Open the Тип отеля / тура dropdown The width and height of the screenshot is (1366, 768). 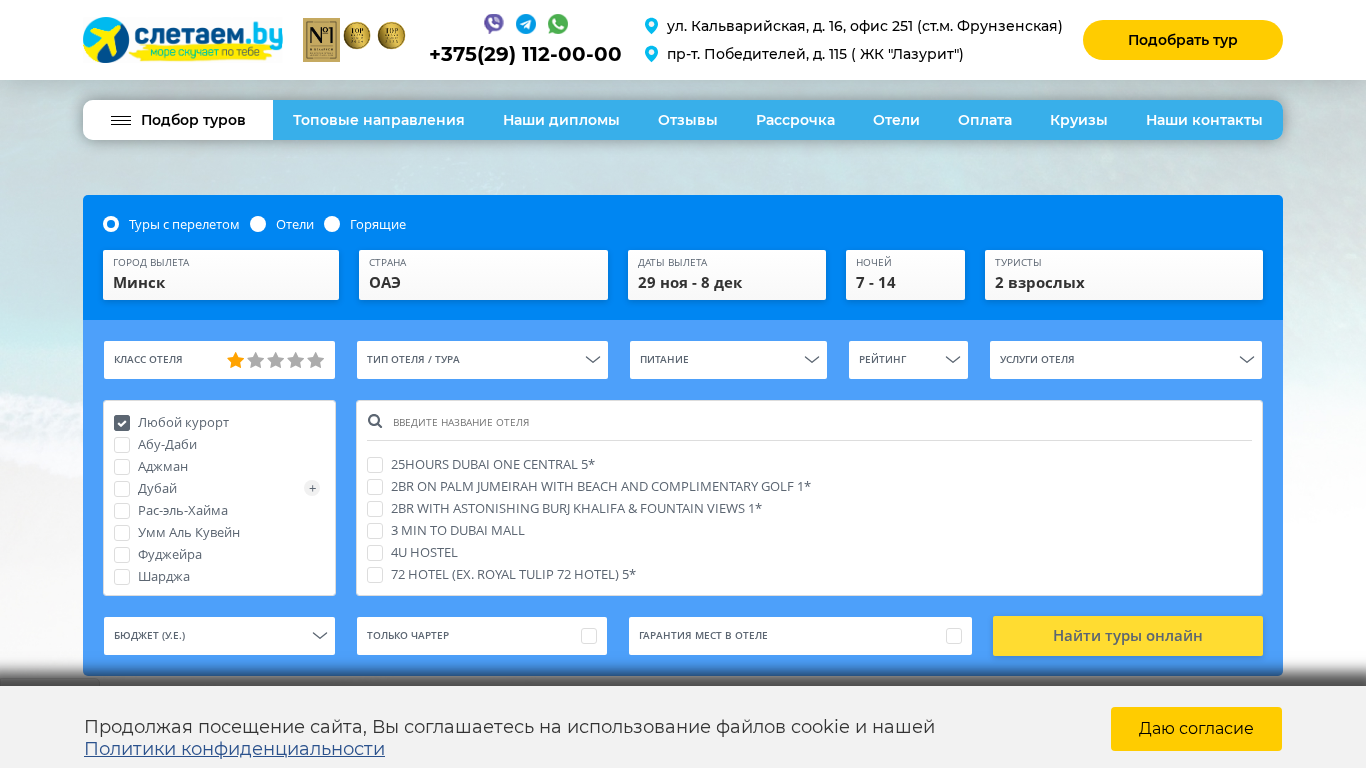(482, 360)
